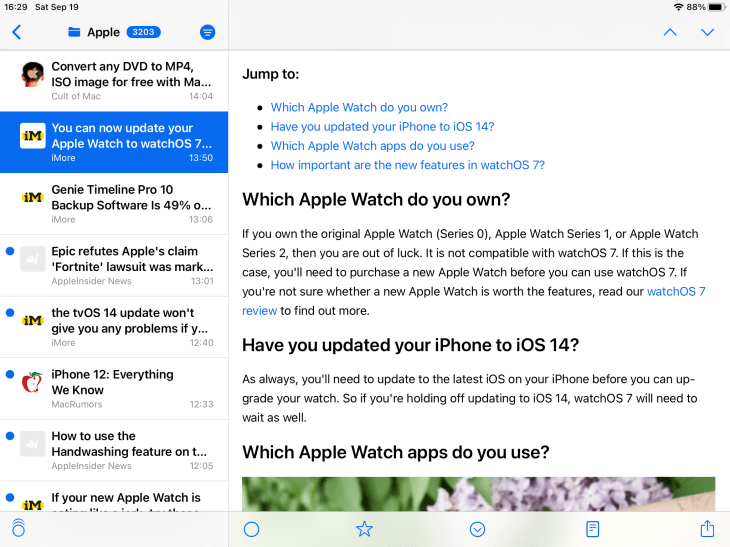Toggle unread dot on Handwashing email

click(x=10, y=436)
